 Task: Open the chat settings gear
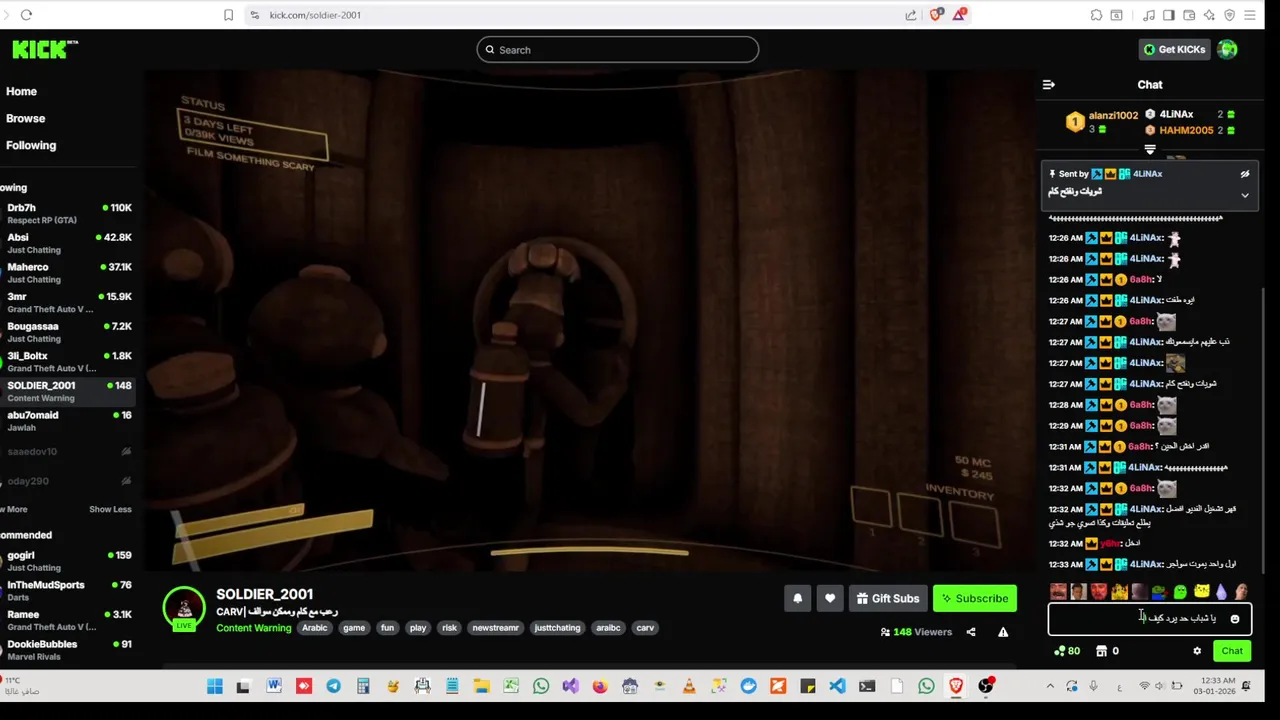[x=1197, y=651]
